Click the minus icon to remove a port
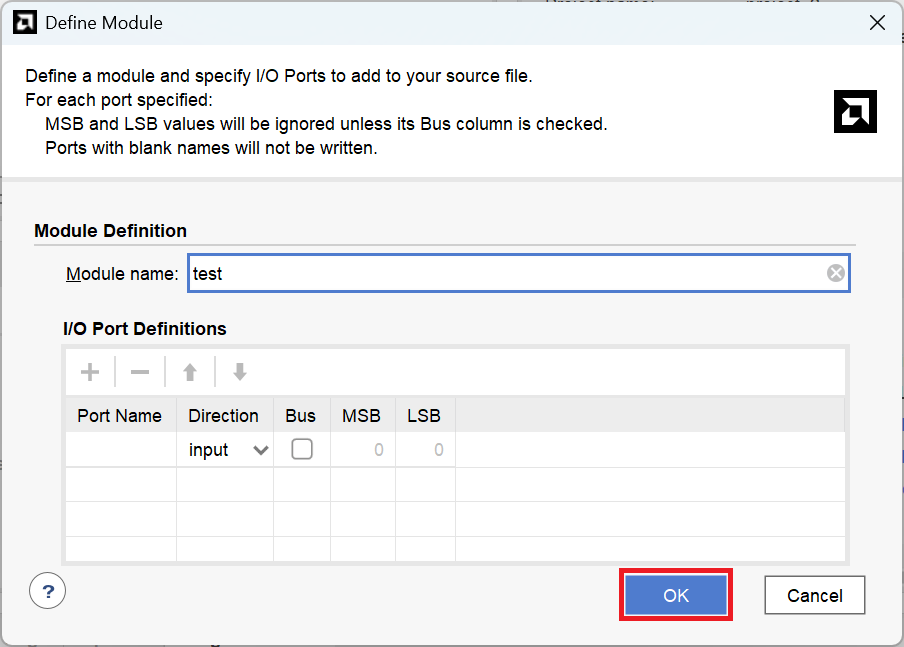This screenshot has width=904, height=647. pos(140,372)
